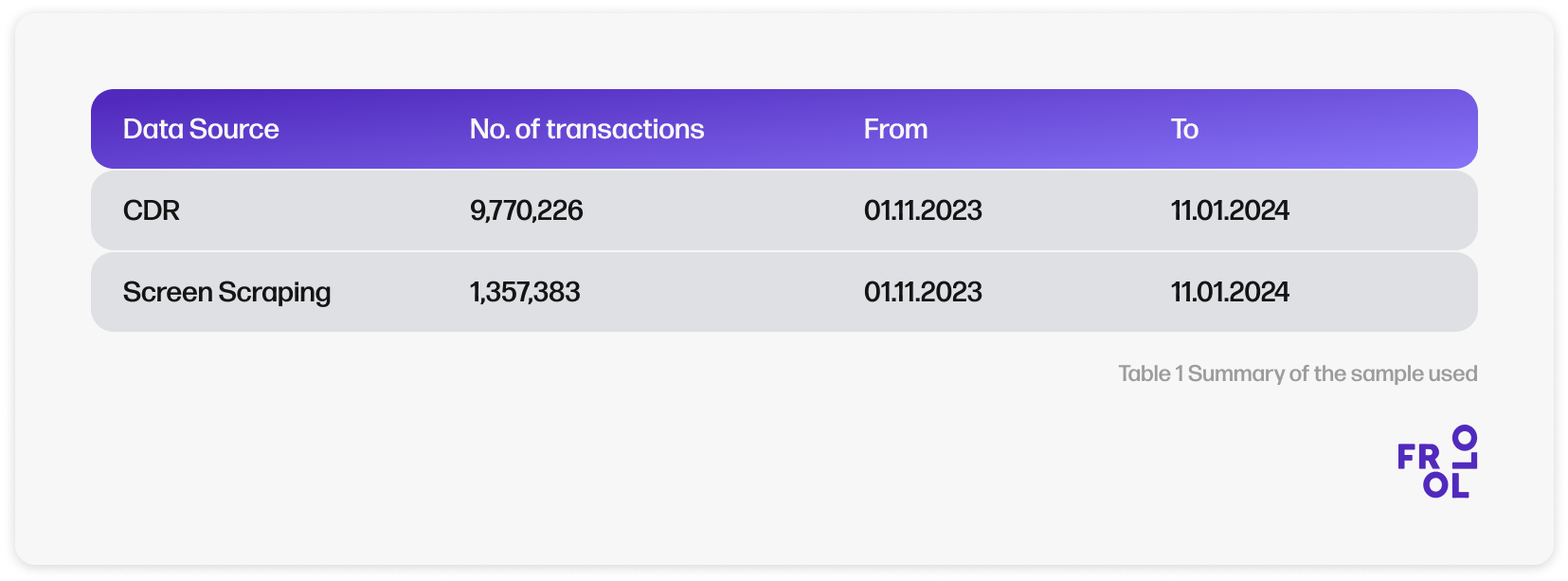Select the CDR row label
This screenshot has height=581, width=1568.
pyautogui.click(x=152, y=210)
